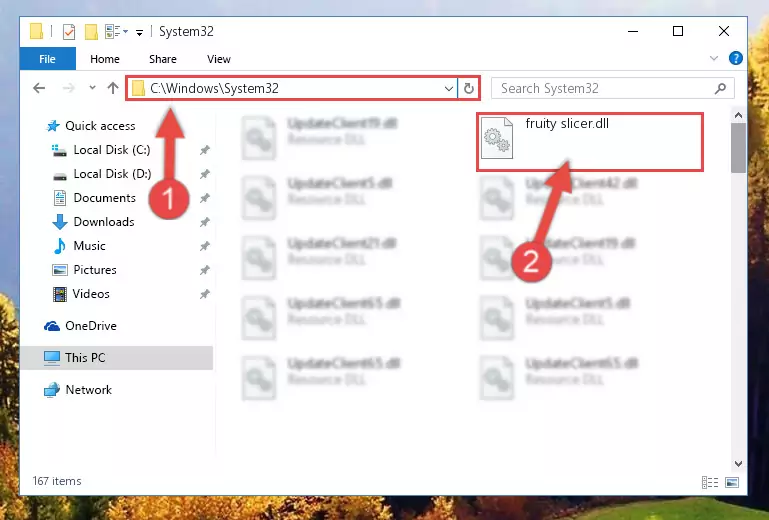This screenshot has width=769, height=520.
Task: Click the 167 items status text
Action: pyautogui.click(x=57, y=481)
